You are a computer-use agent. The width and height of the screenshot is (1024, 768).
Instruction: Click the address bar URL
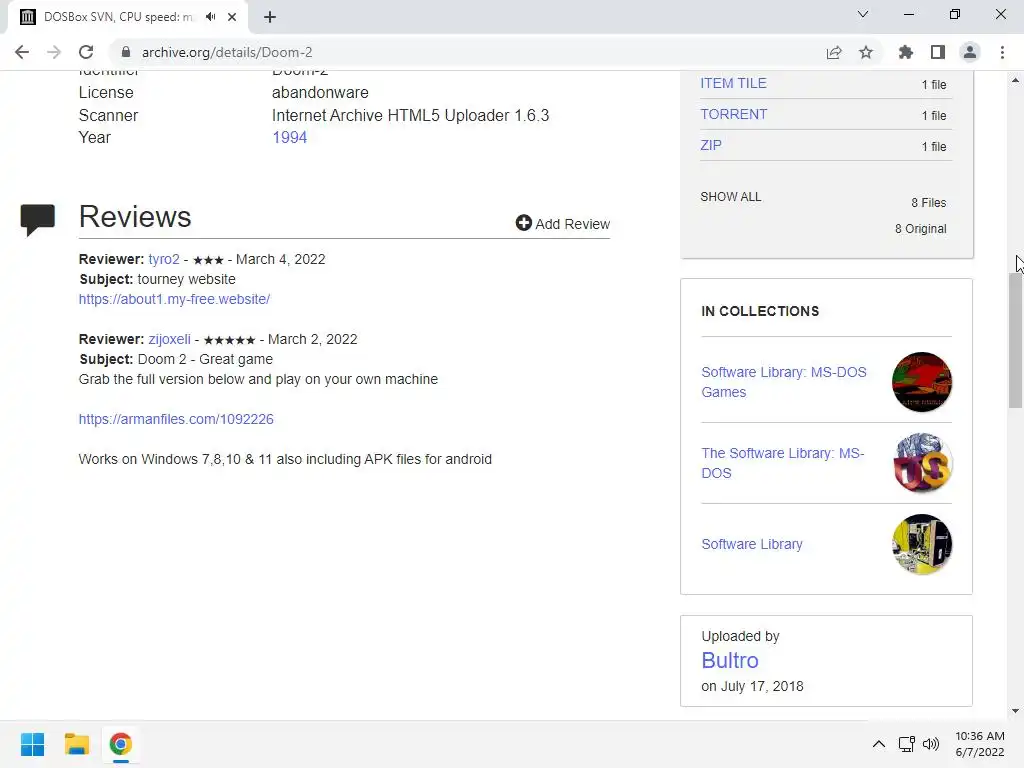click(227, 52)
